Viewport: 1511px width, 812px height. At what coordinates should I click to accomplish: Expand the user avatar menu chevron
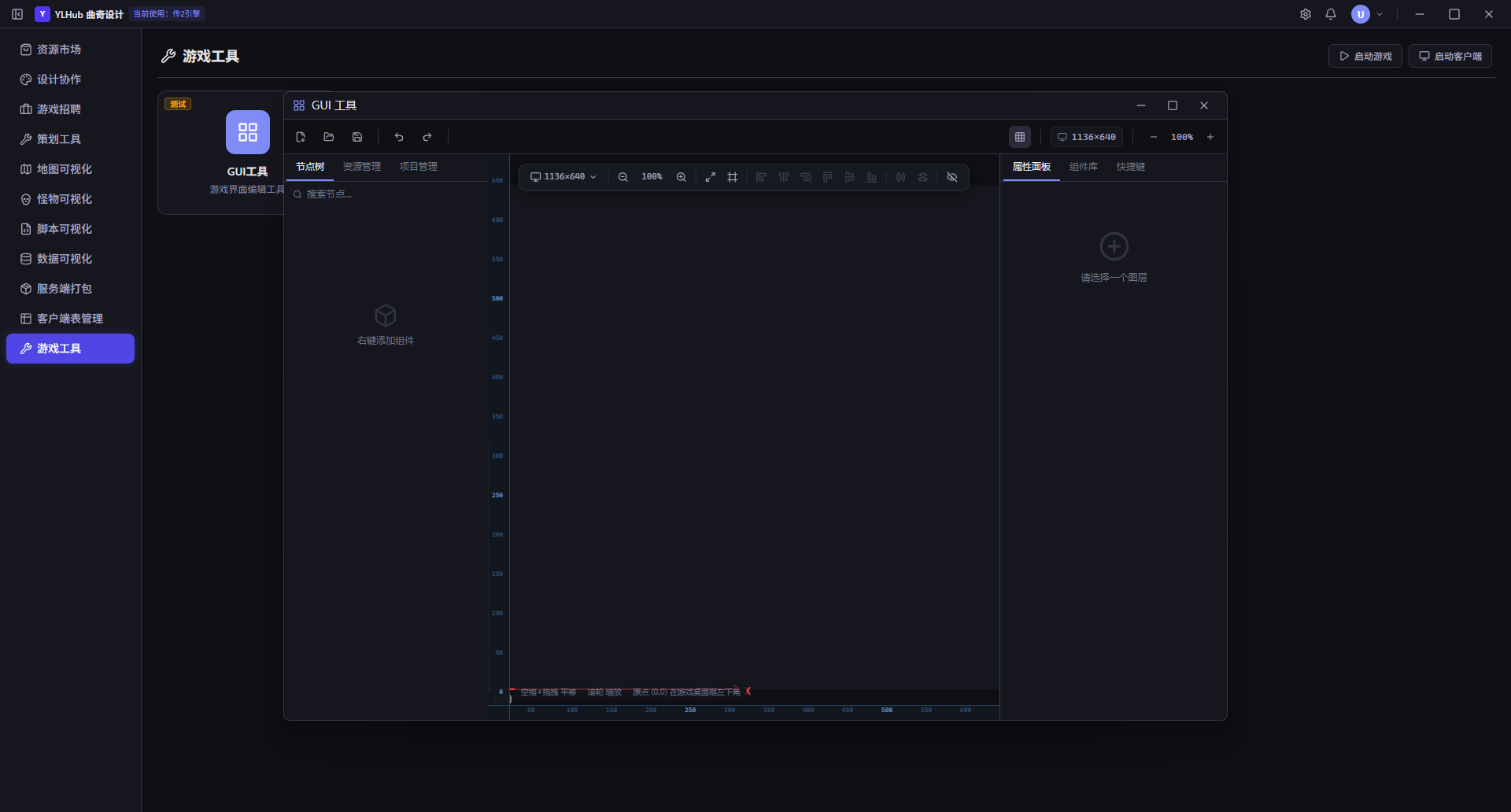pyautogui.click(x=1380, y=14)
